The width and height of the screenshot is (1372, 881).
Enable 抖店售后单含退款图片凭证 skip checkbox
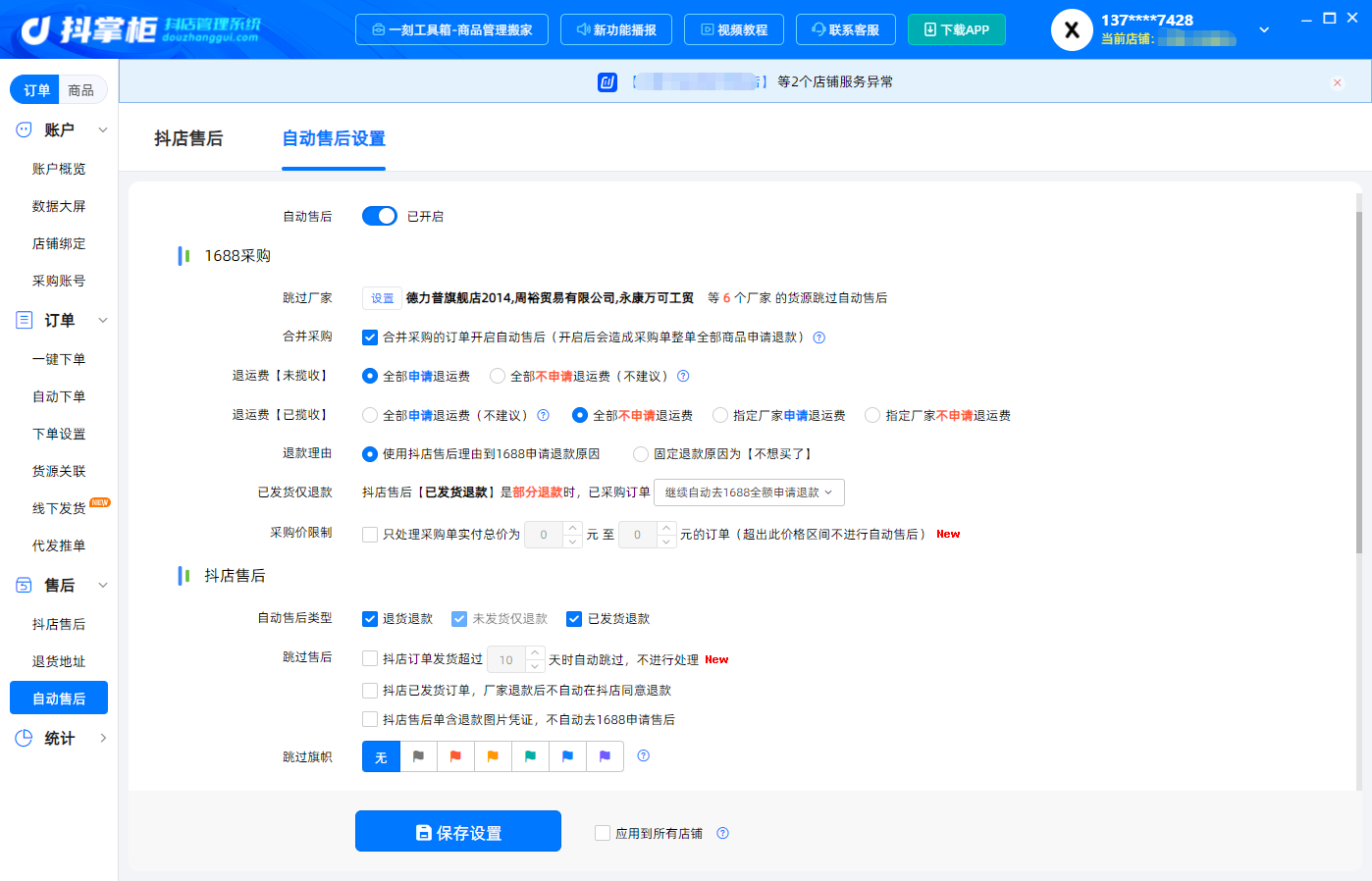pos(370,720)
